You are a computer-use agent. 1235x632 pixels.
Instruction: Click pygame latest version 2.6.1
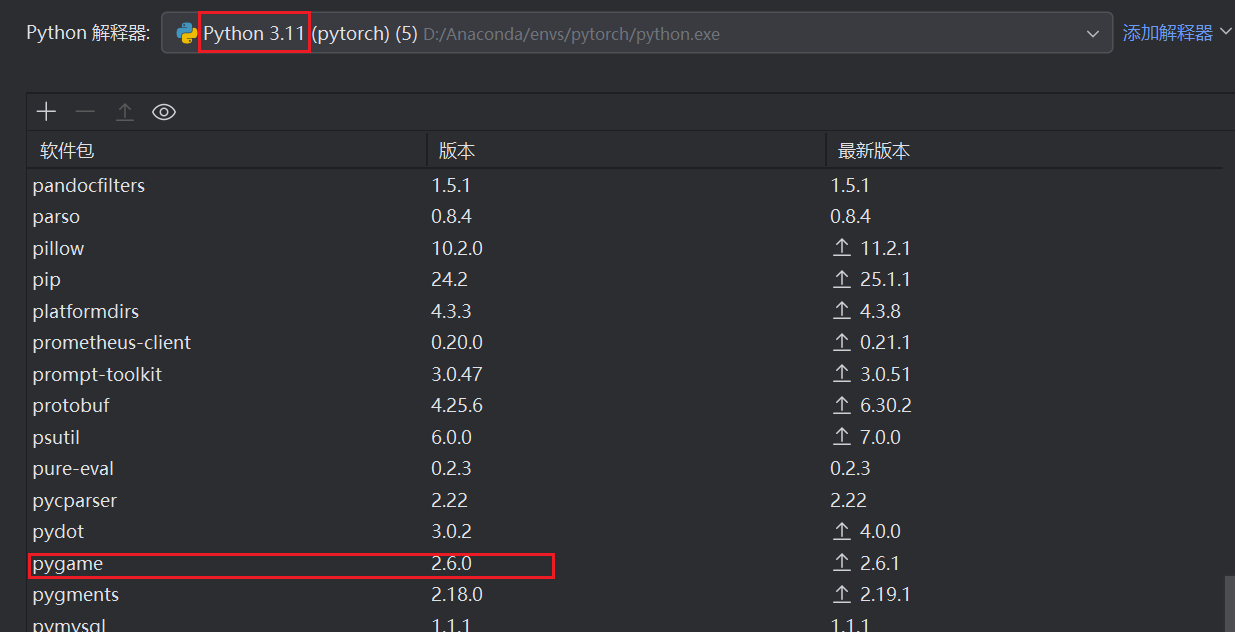pos(880,563)
